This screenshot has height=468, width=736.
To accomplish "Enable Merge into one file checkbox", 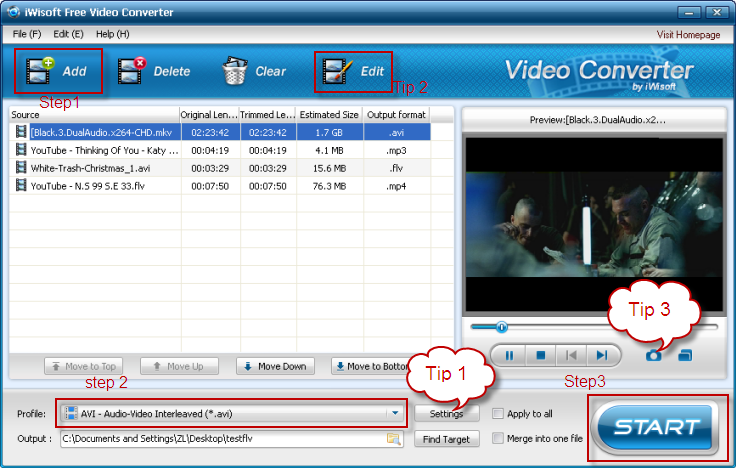I will coord(498,438).
